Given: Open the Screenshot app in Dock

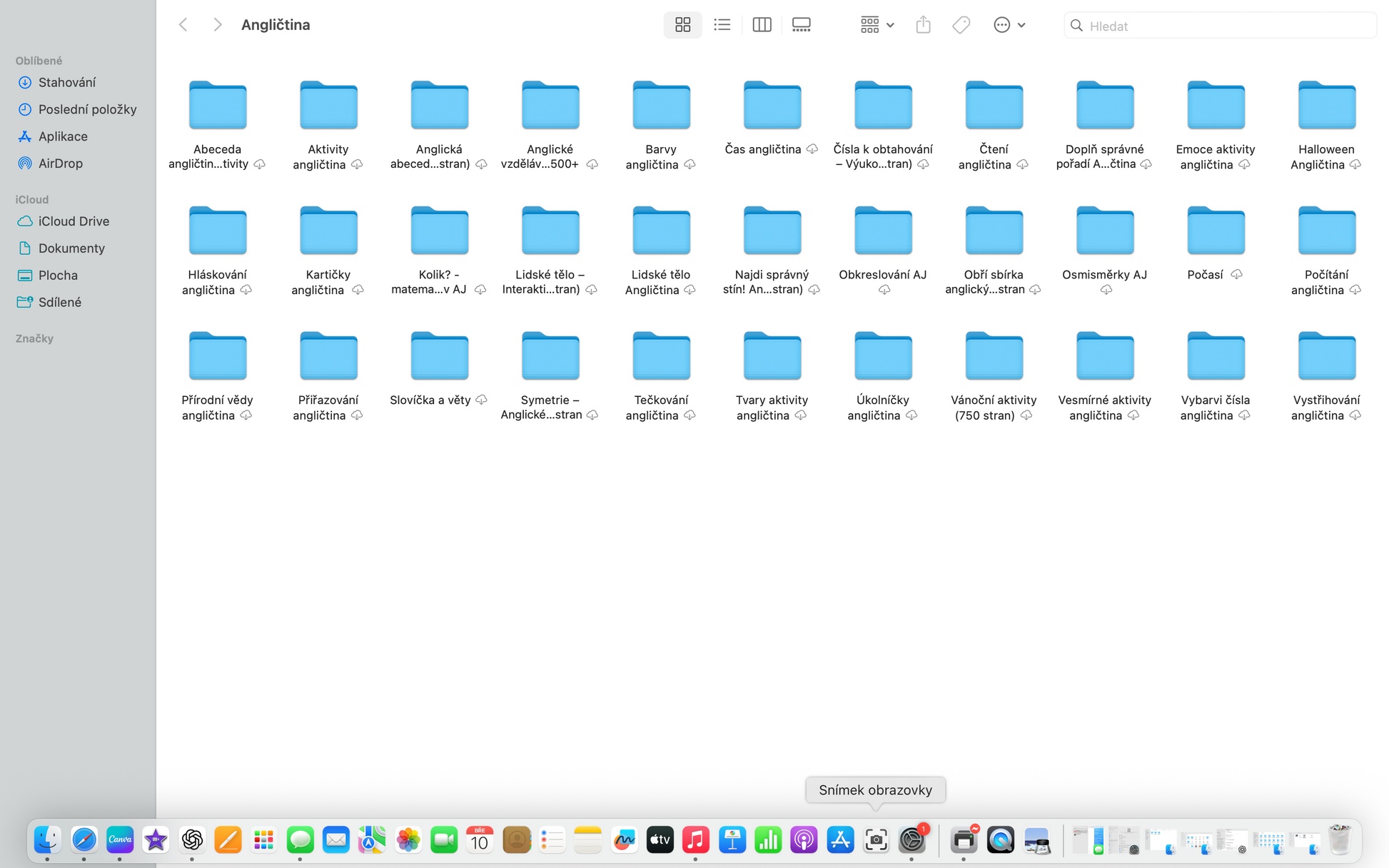Looking at the screenshot, I should tap(876, 840).
